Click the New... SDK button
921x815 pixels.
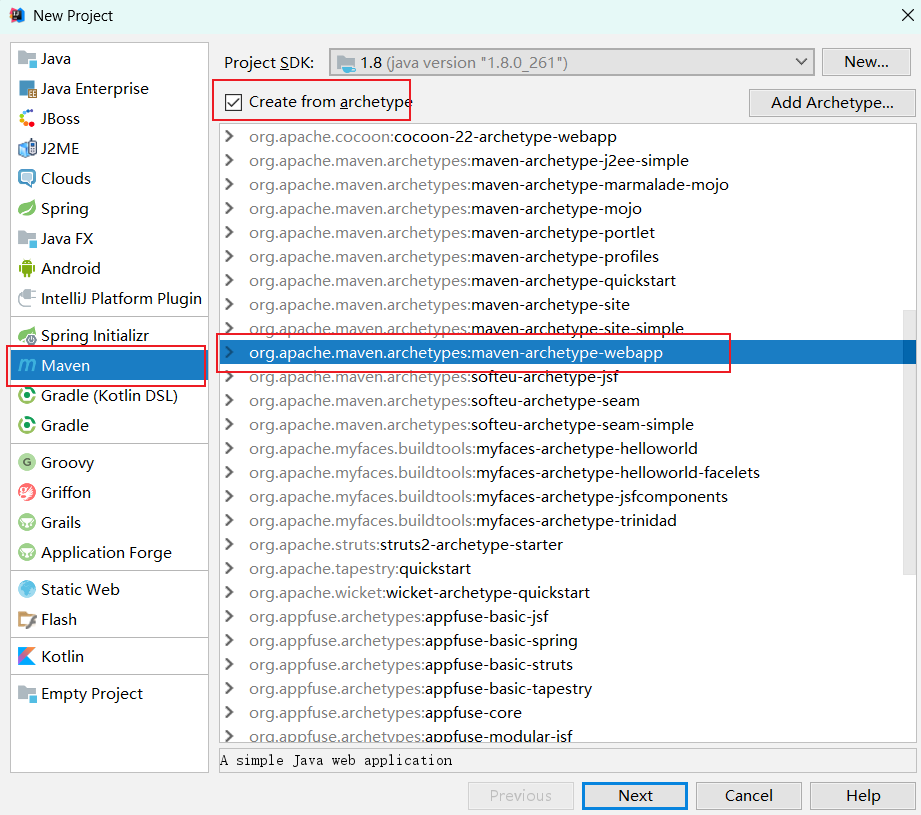point(866,62)
